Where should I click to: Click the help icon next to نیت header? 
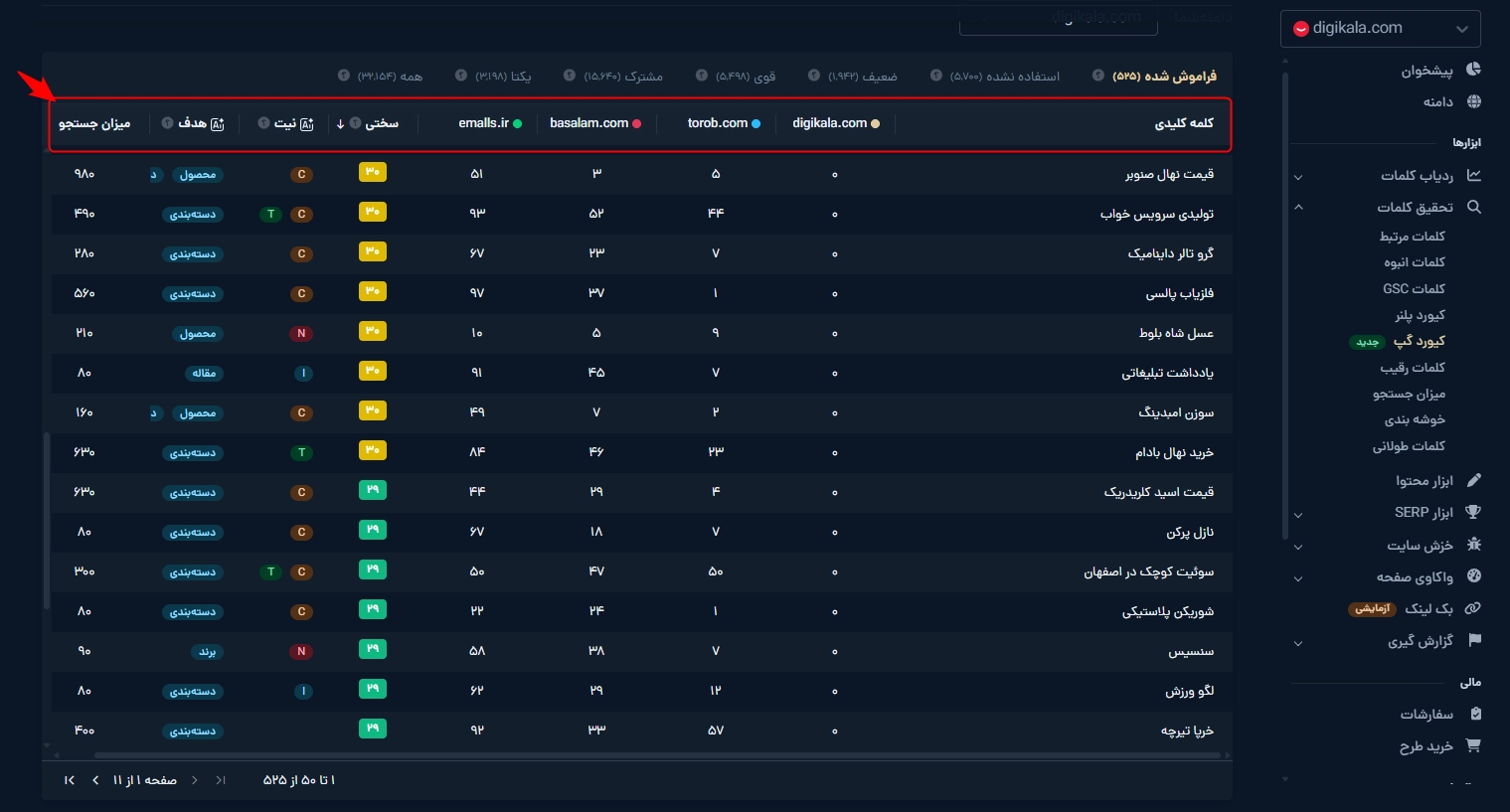(263, 123)
